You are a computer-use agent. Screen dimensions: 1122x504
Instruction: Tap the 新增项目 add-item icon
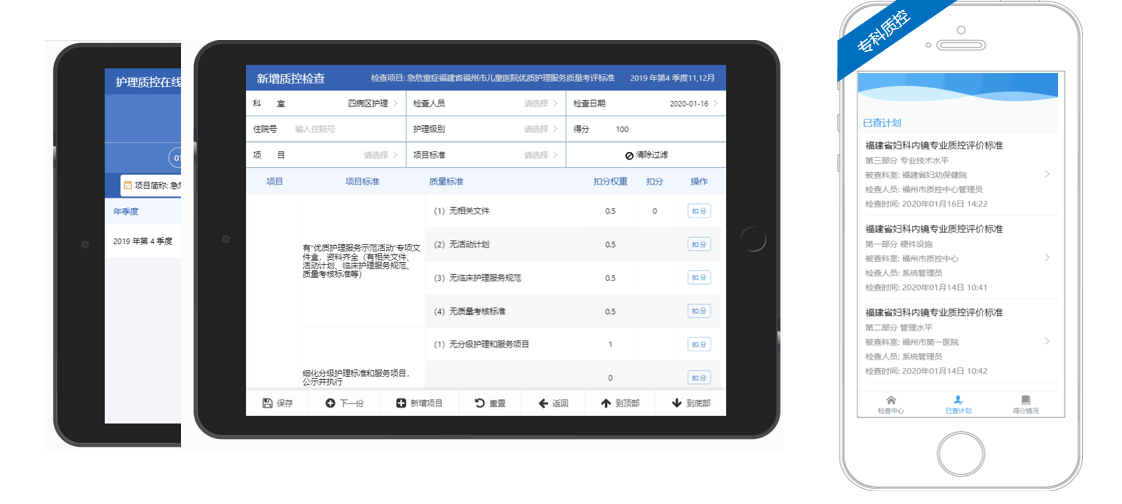pyautogui.click(x=401, y=403)
